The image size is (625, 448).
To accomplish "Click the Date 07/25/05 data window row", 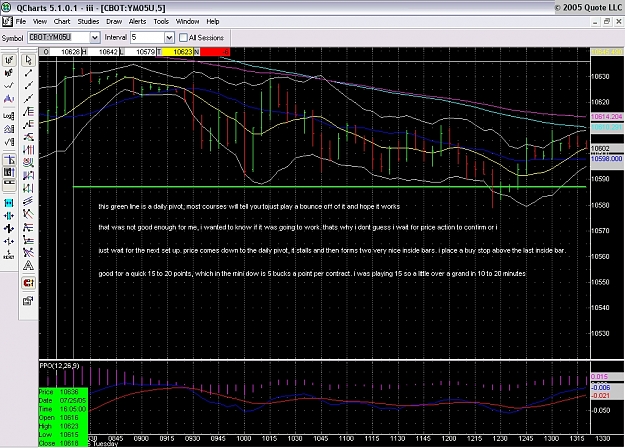I will click(63, 401).
